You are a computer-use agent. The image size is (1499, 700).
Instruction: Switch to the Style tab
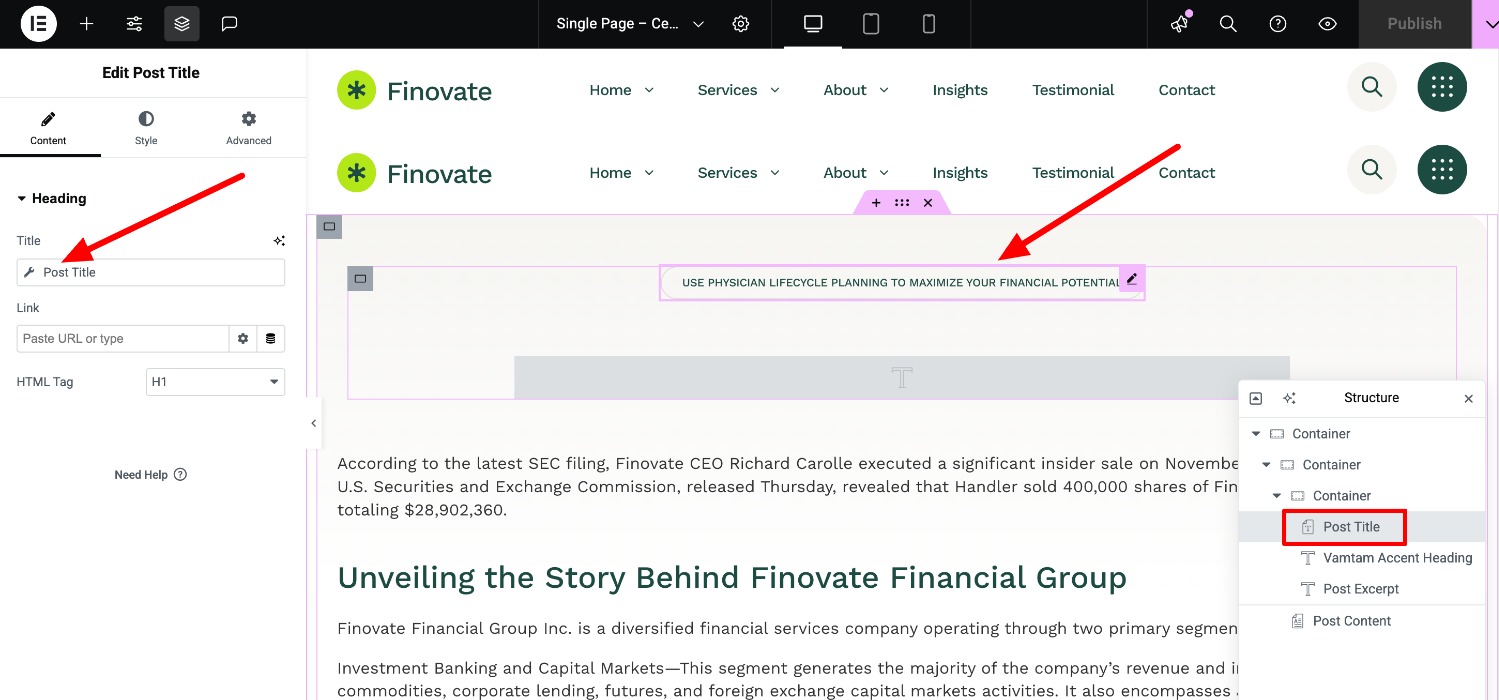(x=146, y=128)
